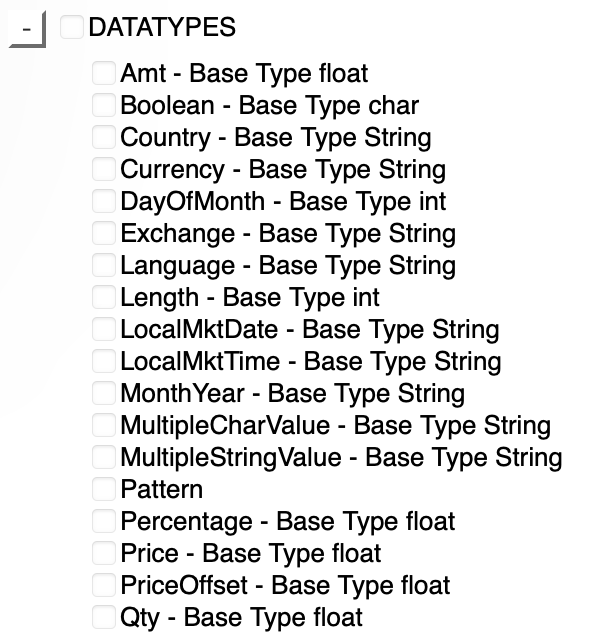This screenshot has height=632, width=604.
Task: Toggle the MonthYear checkbox
Action: pyautogui.click(x=104, y=393)
